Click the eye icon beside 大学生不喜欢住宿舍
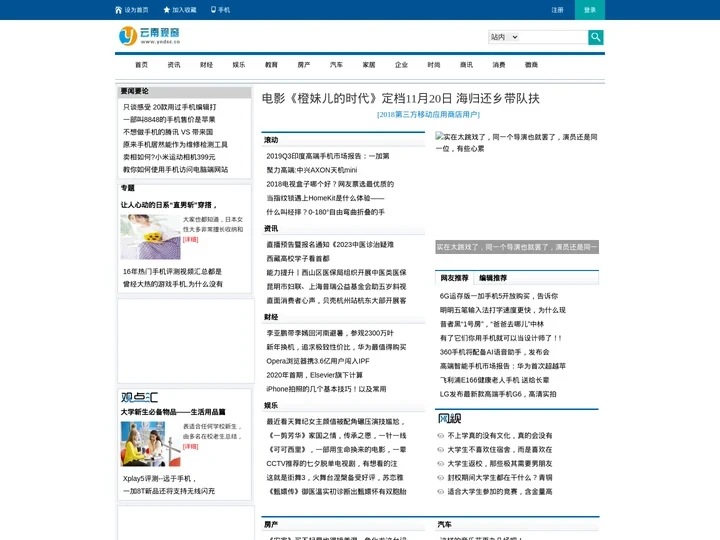 click(441, 450)
